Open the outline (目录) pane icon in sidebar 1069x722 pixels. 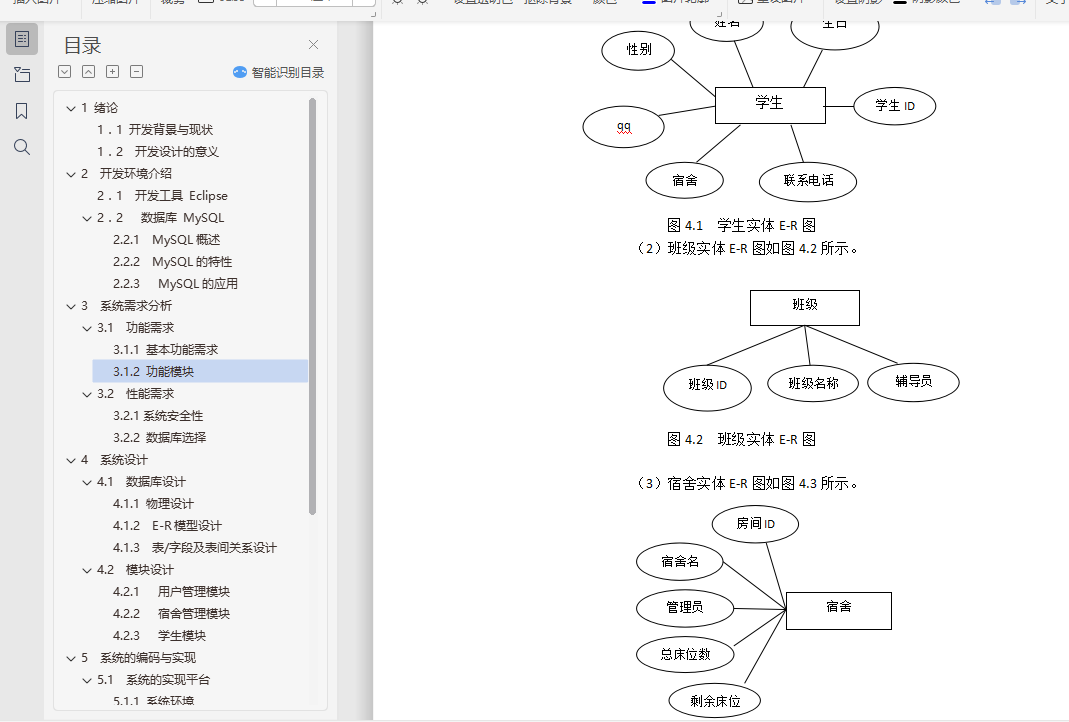point(22,39)
